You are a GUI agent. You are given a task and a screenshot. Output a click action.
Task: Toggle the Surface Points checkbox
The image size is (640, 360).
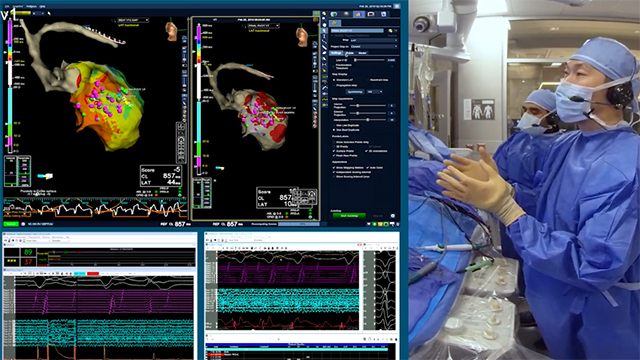coord(334,151)
